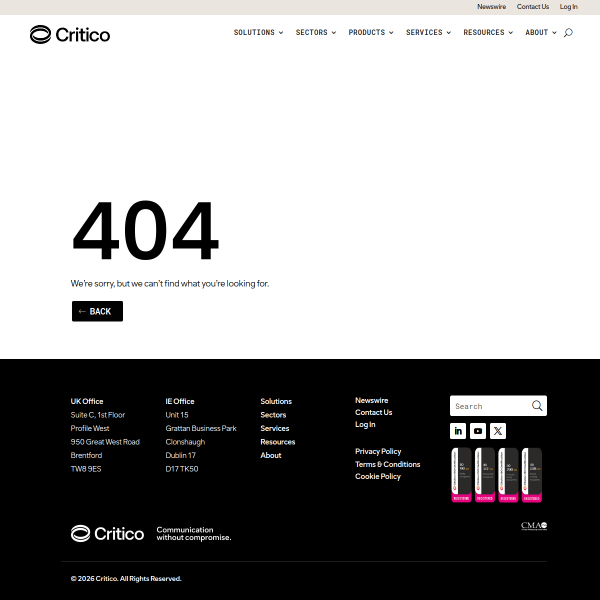The height and width of the screenshot is (600, 600).
Task: Expand the Products dropdown menu
Action: 371,33
